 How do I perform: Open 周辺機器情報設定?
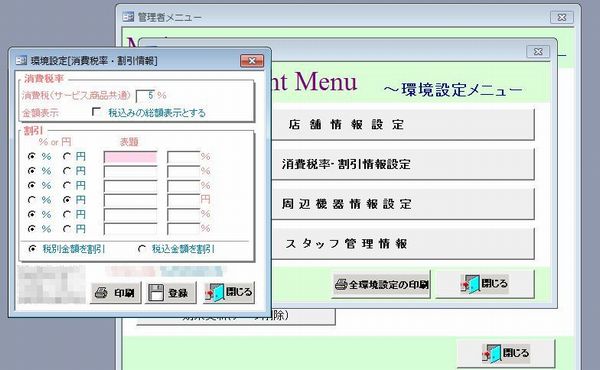(x=403, y=204)
